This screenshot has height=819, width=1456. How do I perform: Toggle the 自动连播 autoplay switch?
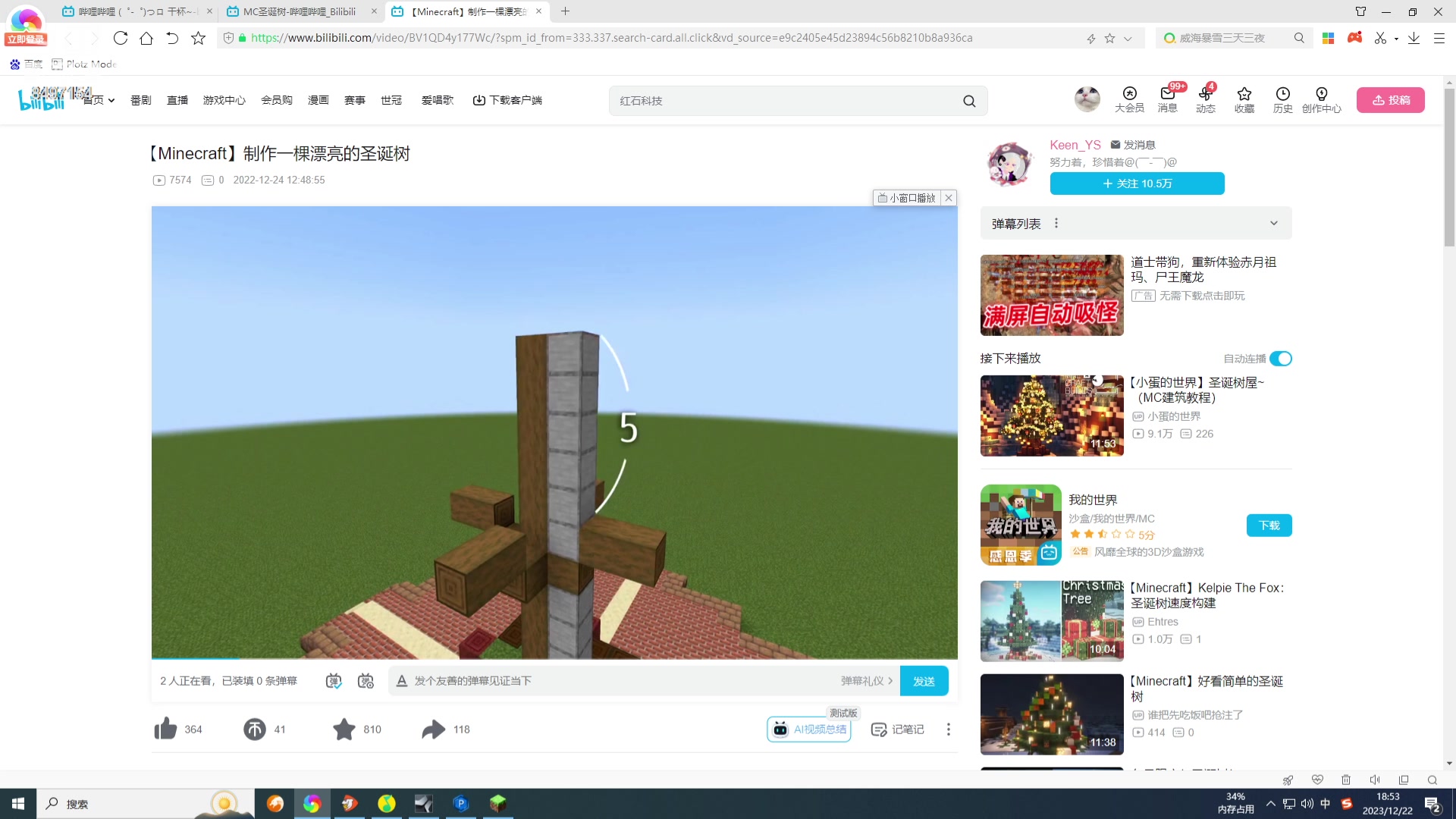click(1280, 359)
